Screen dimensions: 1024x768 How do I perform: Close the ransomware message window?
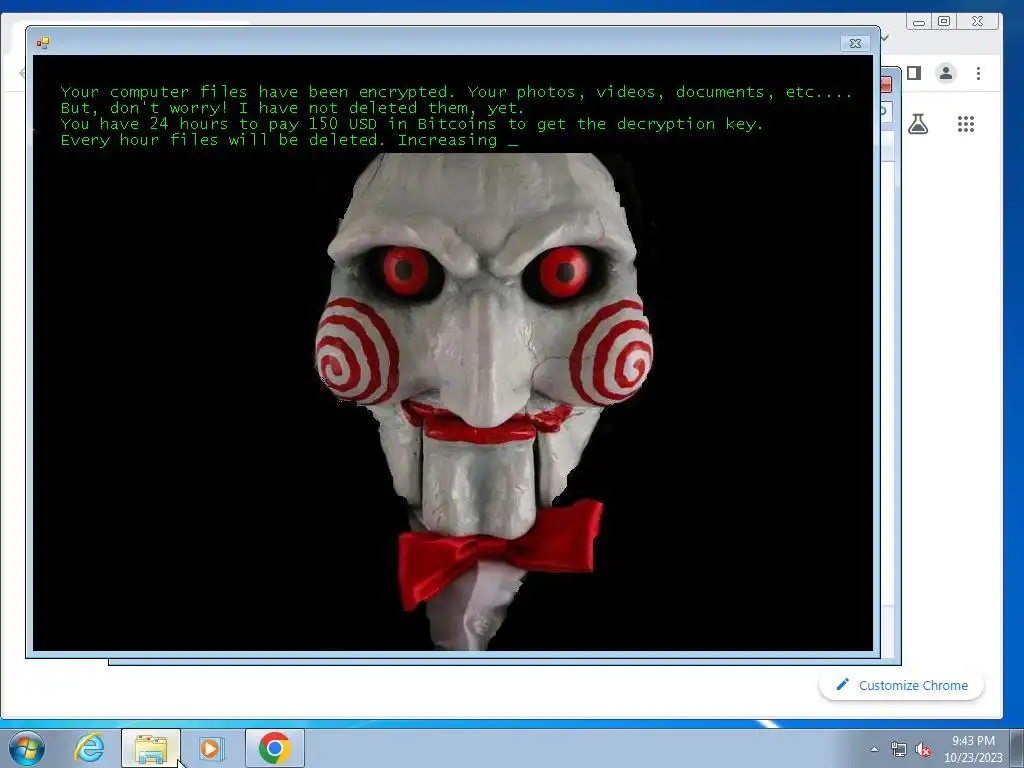tap(855, 43)
